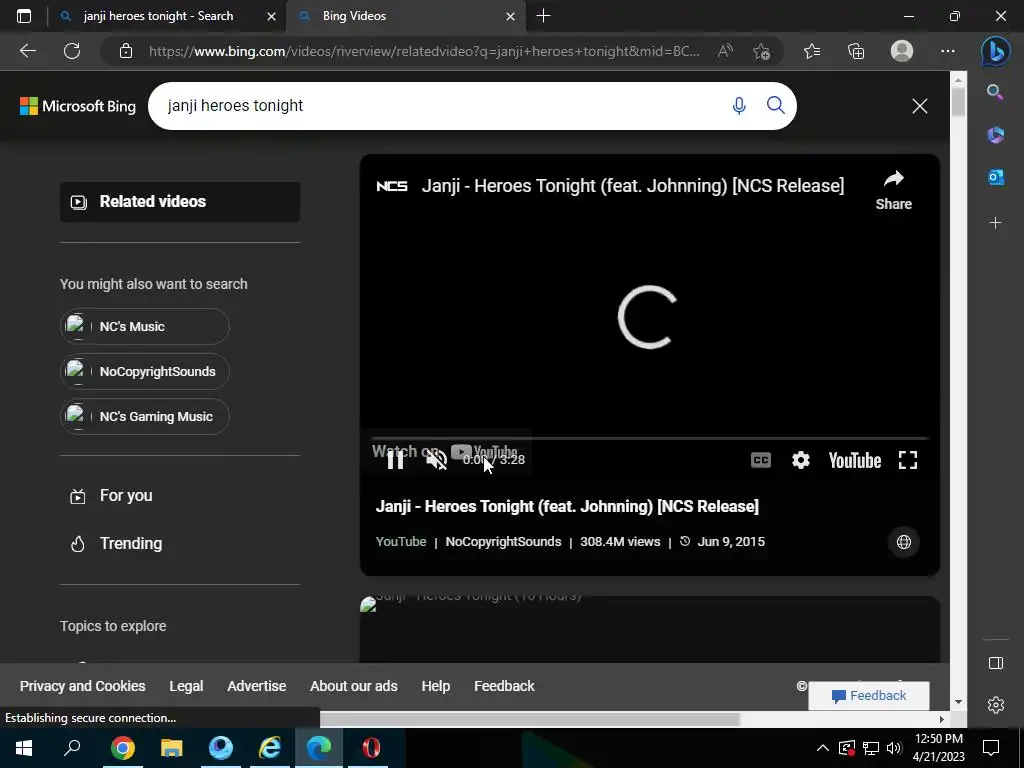Open Read aloud icon in address bar
The width and height of the screenshot is (1024, 768).
(725, 51)
